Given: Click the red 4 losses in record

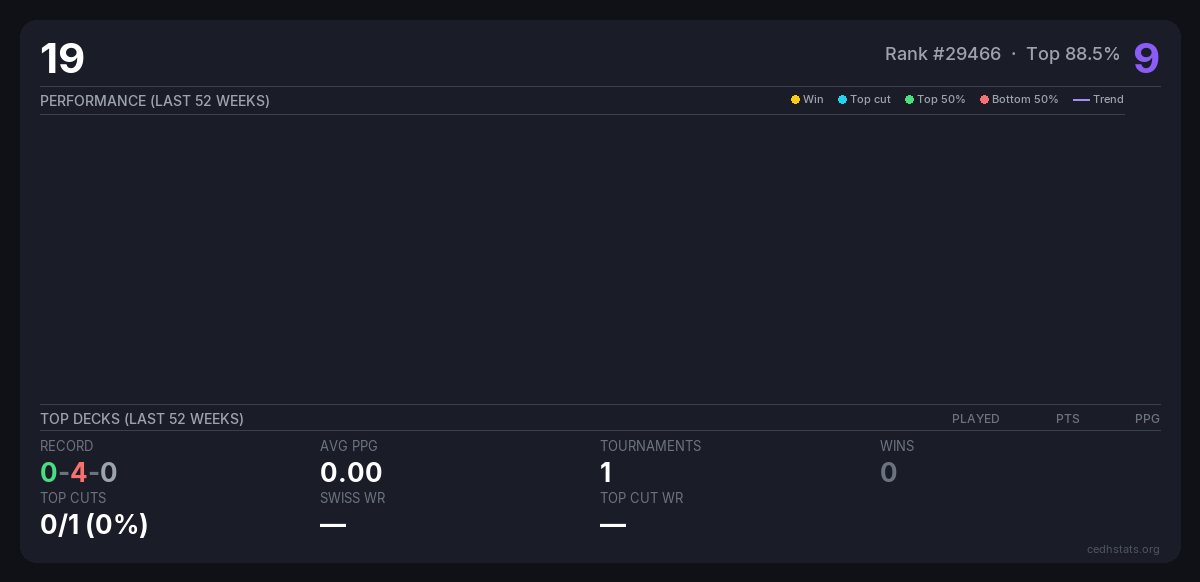Looking at the screenshot, I should (79, 472).
